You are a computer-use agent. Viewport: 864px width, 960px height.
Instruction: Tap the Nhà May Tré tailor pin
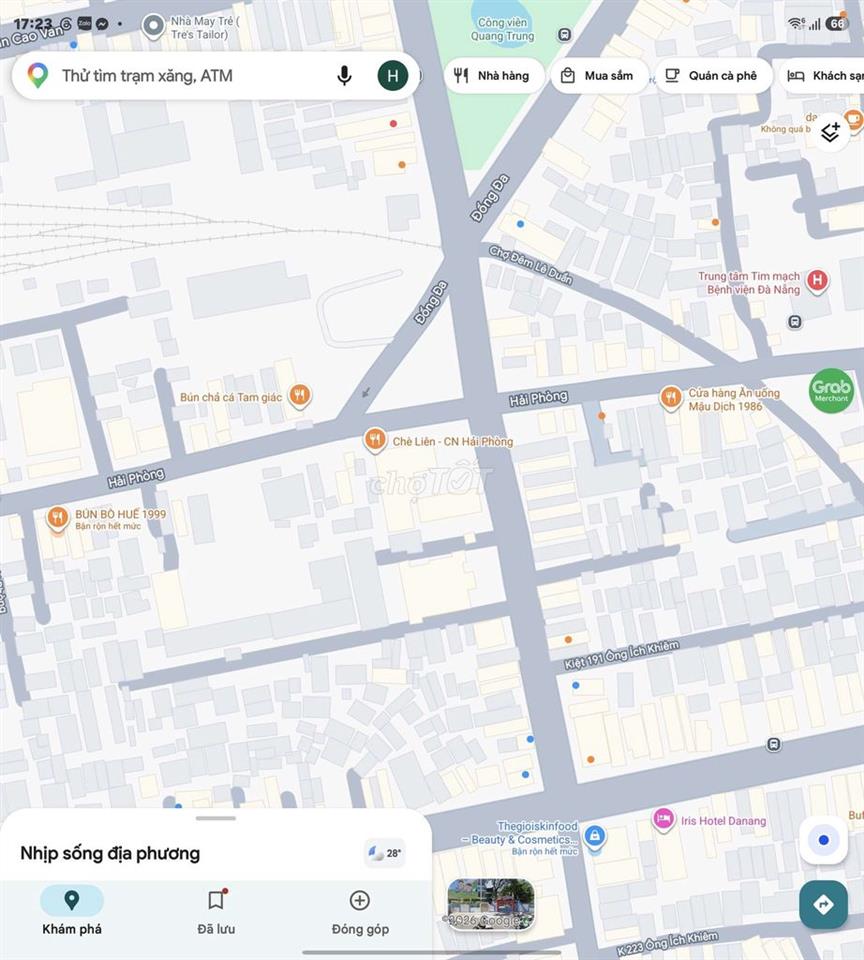pos(153,26)
